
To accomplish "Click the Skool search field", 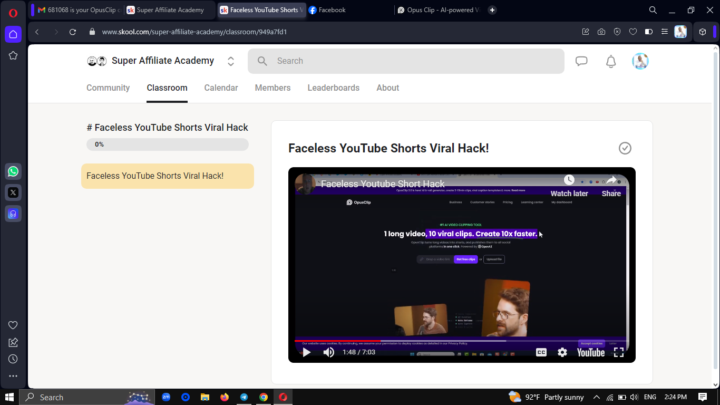I will click(406, 61).
